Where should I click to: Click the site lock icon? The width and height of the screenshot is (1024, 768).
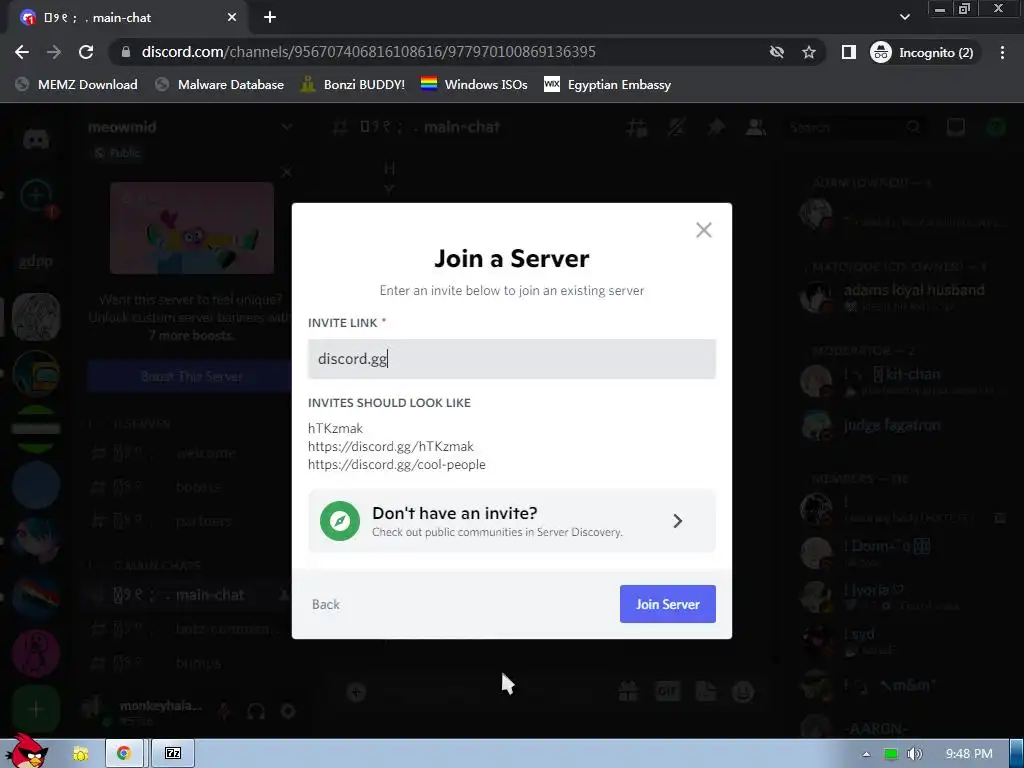pos(126,52)
